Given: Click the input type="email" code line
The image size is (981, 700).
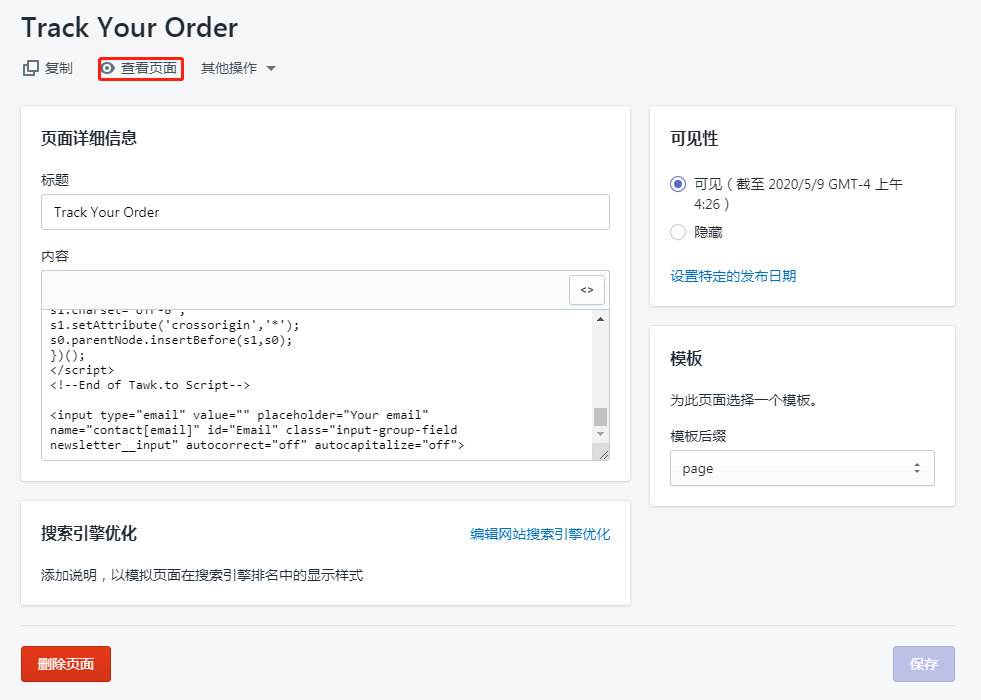Looking at the screenshot, I should pyautogui.click(x=239, y=415).
